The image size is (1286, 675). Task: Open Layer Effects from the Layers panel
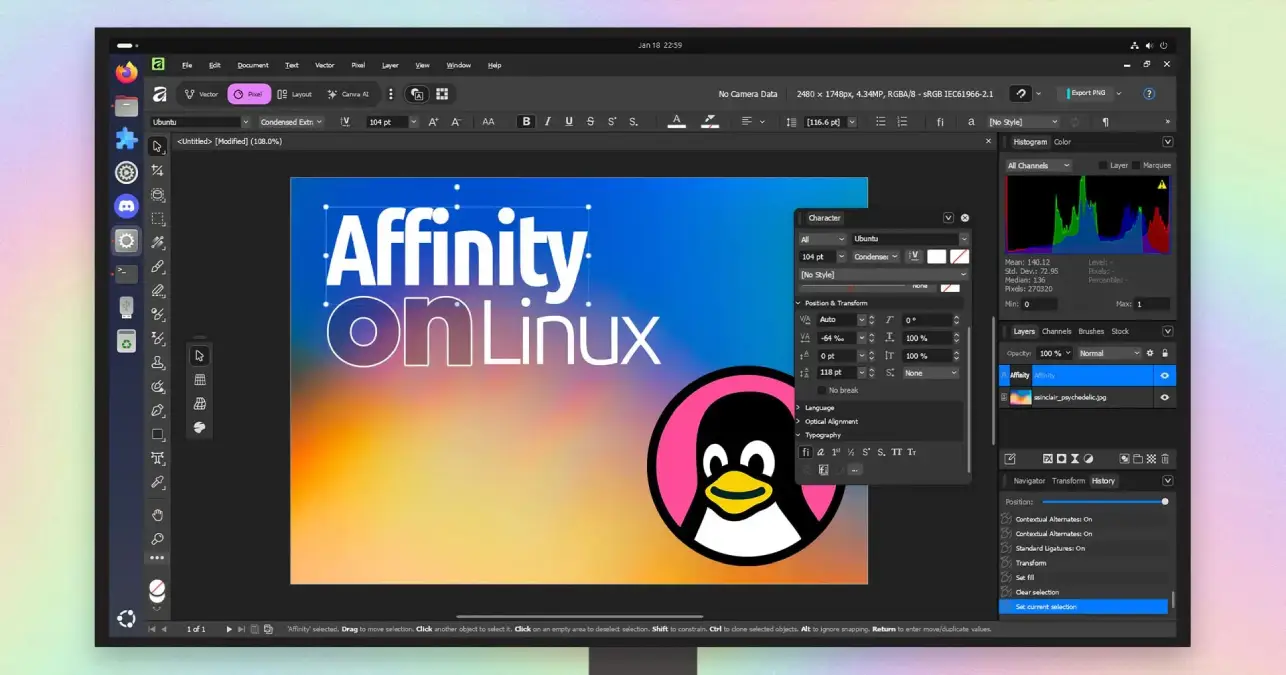click(1048, 458)
